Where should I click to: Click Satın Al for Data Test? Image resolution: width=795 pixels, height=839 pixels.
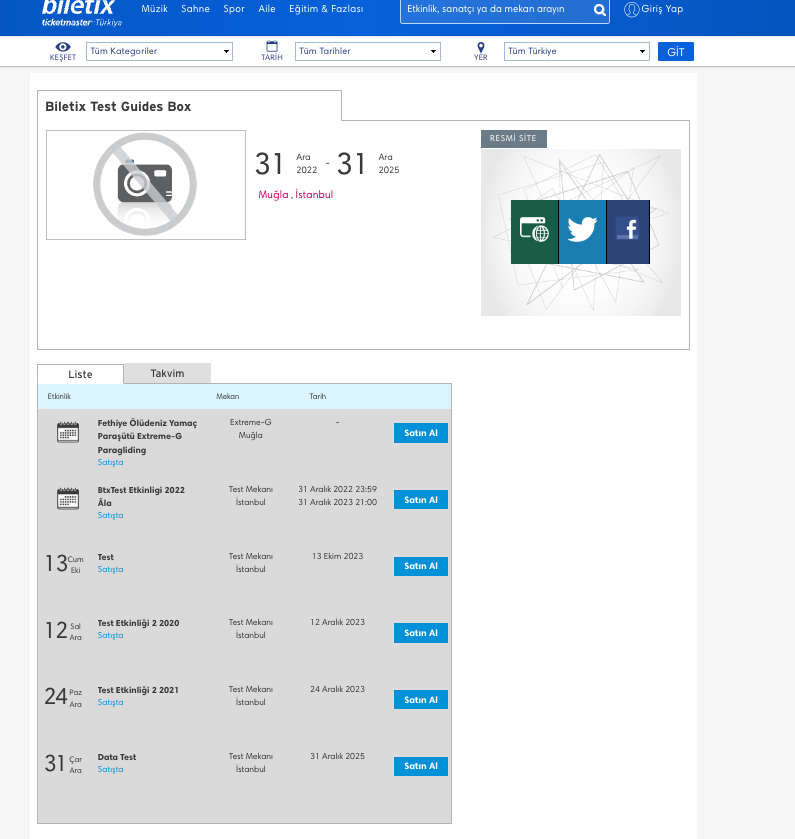coord(421,766)
